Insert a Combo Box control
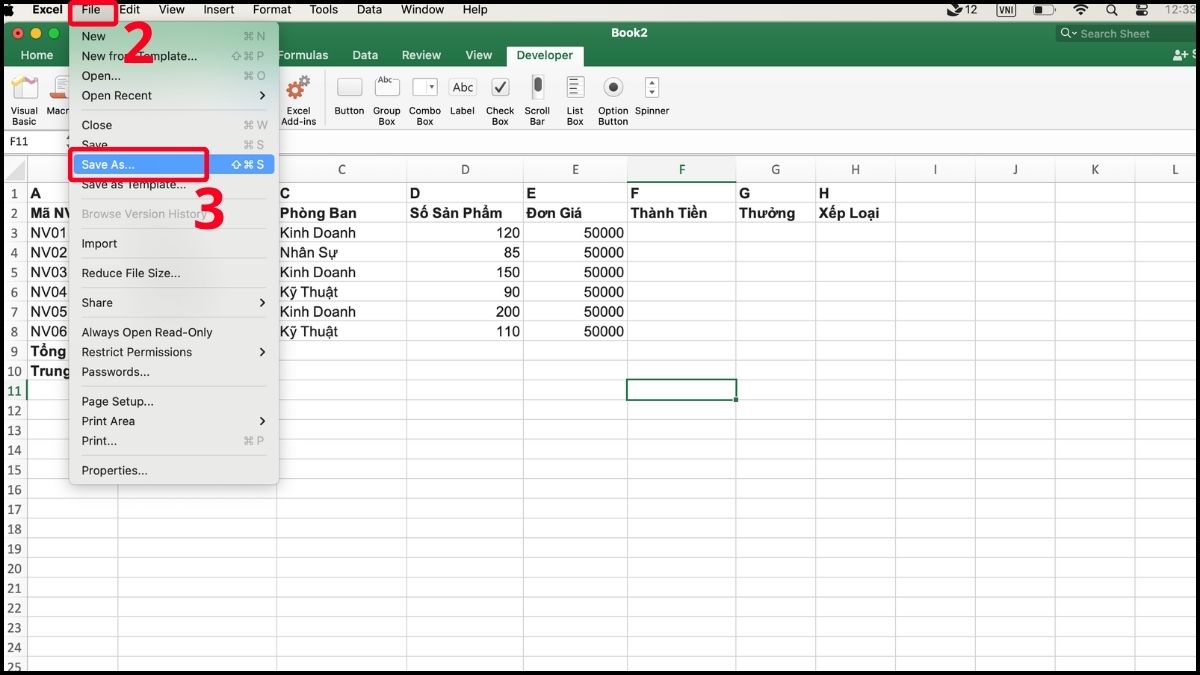 (x=425, y=87)
